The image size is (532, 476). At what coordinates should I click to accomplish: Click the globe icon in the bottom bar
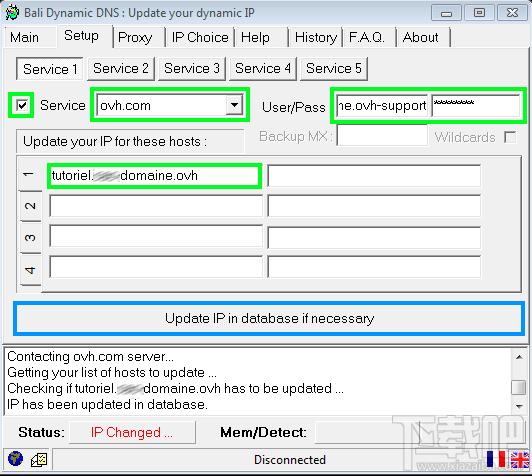pyautogui.click(x=15, y=459)
